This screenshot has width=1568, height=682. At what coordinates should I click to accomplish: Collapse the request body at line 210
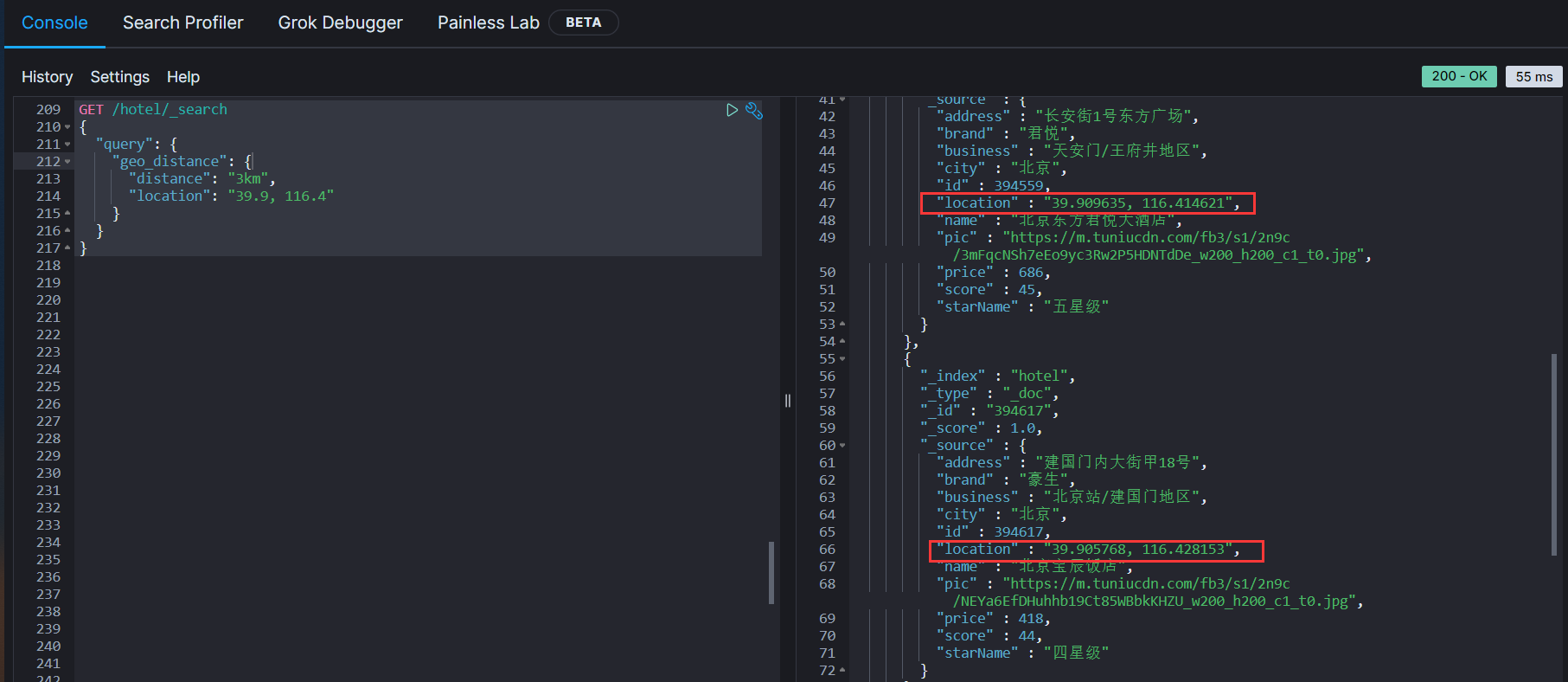coord(68,127)
